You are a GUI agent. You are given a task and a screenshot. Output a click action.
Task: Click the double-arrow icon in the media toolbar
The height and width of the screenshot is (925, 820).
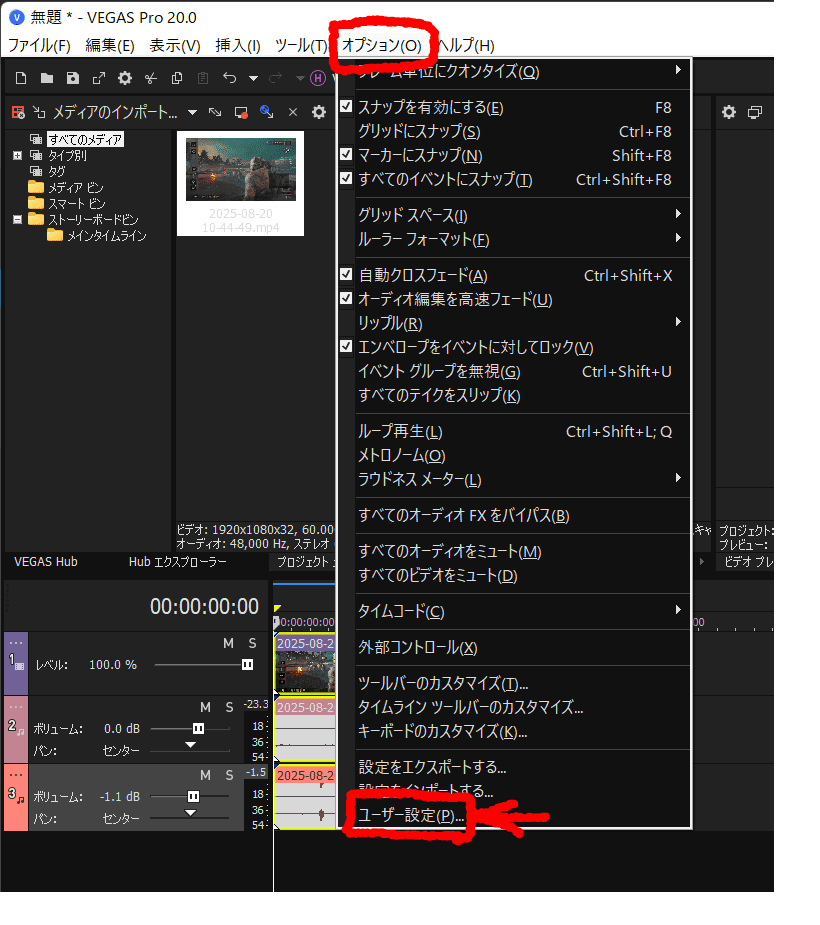[x=215, y=112]
